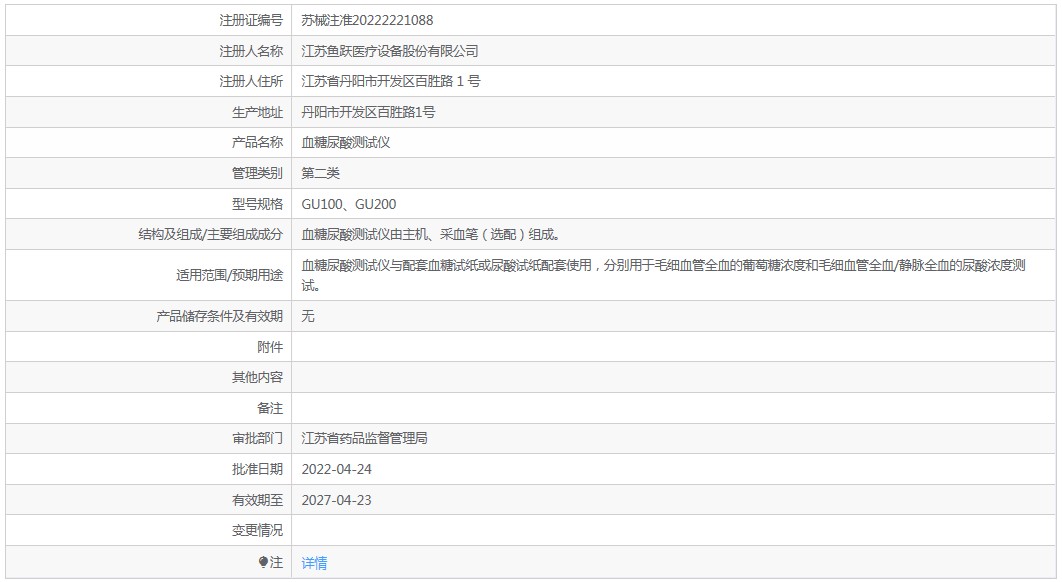Open the 详情 link in the note row
This screenshot has height=582, width=1062.
tap(314, 563)
